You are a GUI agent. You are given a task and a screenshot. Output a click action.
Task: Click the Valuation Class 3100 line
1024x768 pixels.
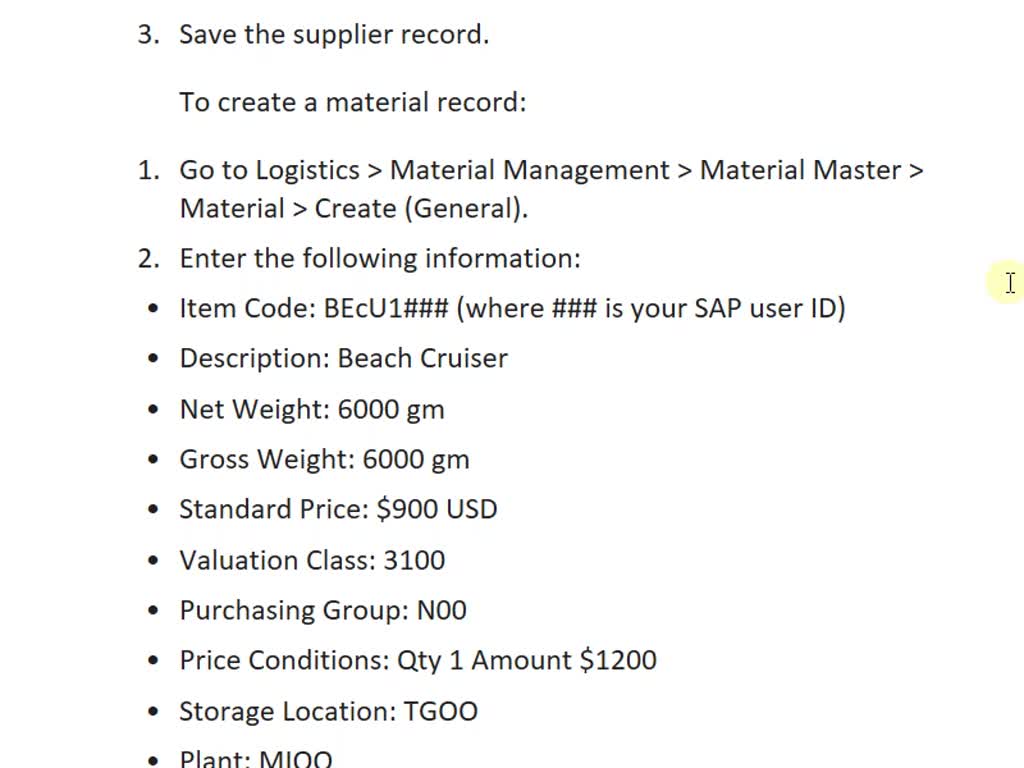[x=312, y=560]
